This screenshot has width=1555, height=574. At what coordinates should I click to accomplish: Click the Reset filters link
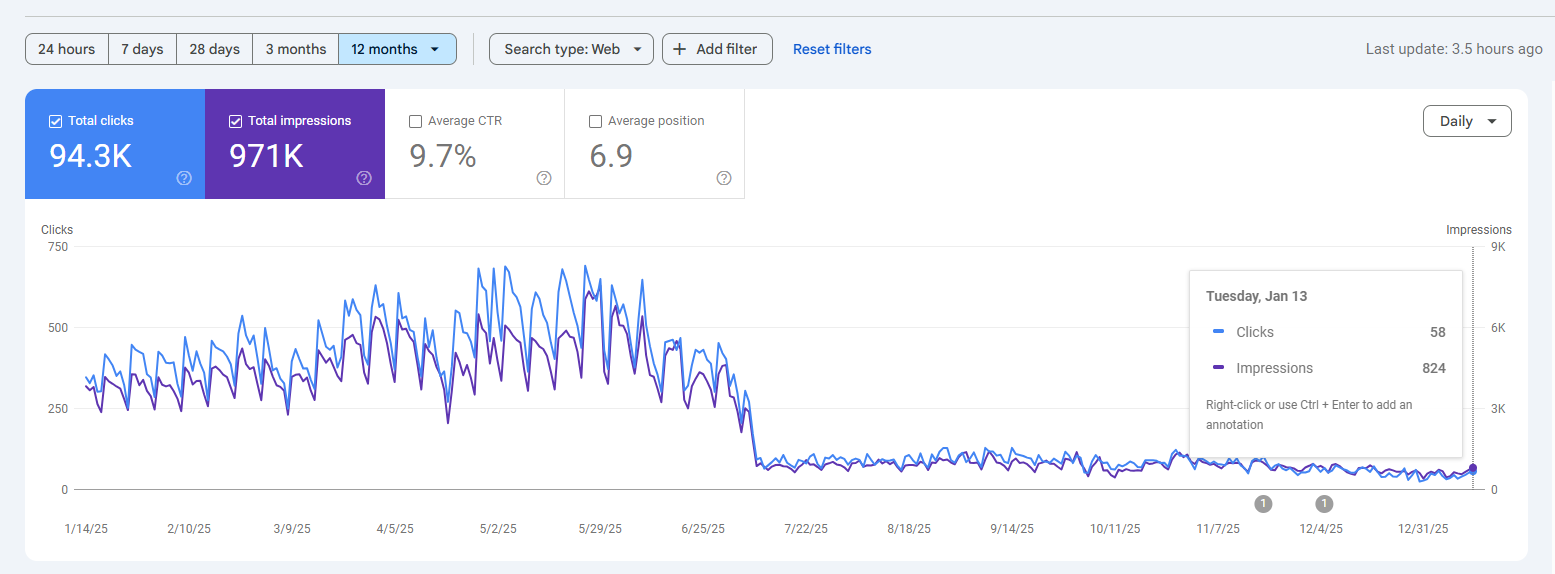point(831,49)
